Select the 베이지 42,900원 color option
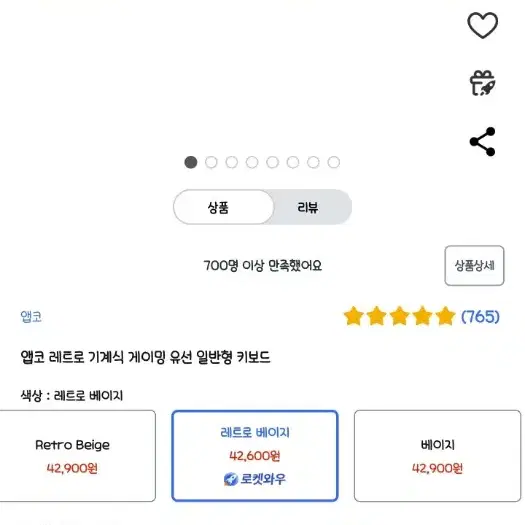This screenshot has width=525, height=525. (437, 456)
